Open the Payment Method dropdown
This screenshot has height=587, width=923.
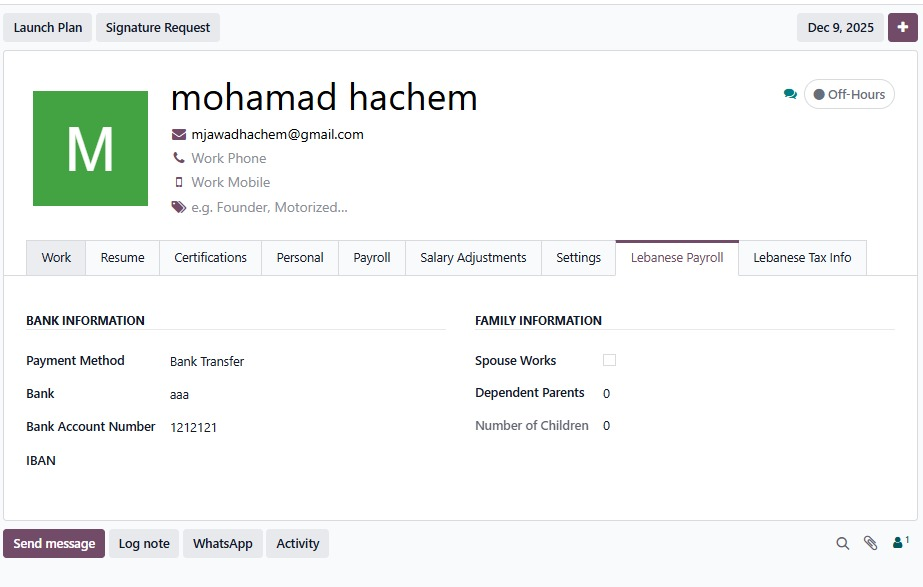click(300, 361)
